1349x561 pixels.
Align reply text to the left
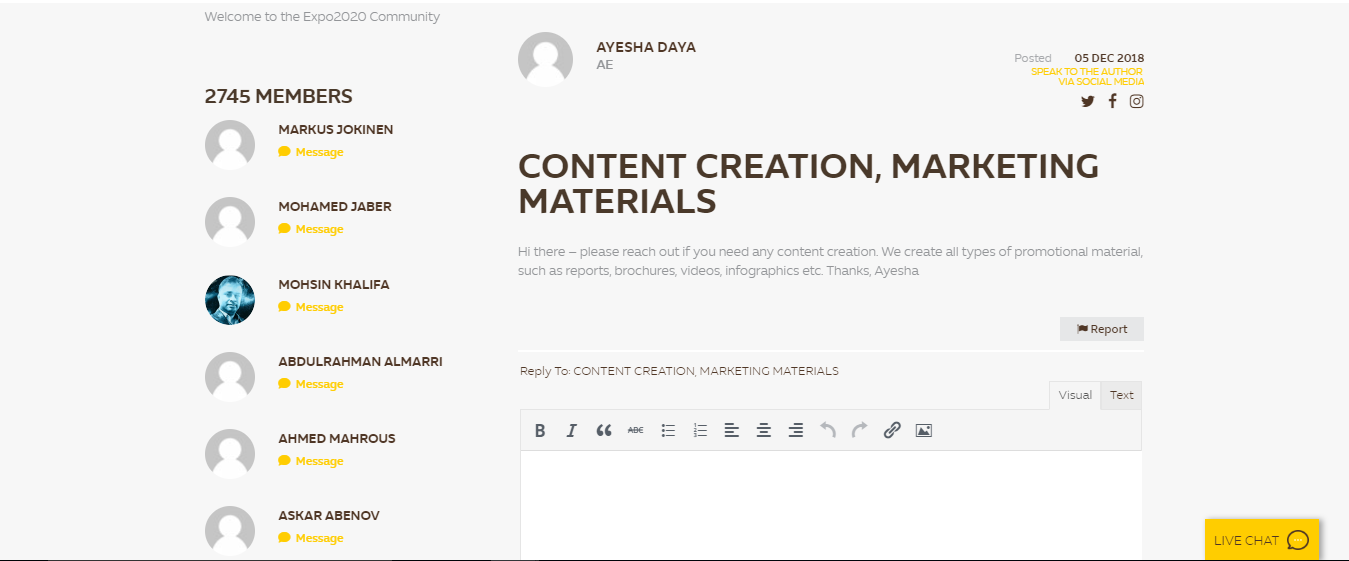[732, 431]
